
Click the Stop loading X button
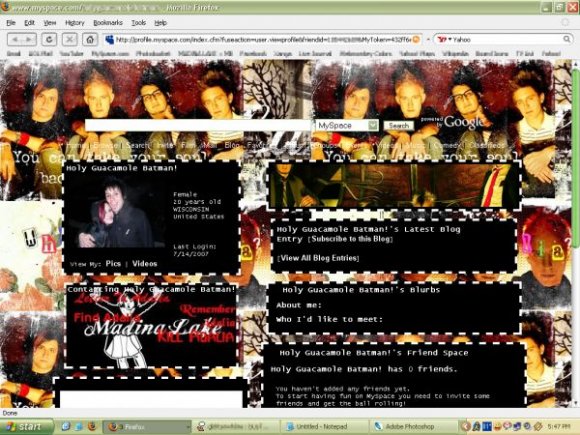[x=69, y=39]
